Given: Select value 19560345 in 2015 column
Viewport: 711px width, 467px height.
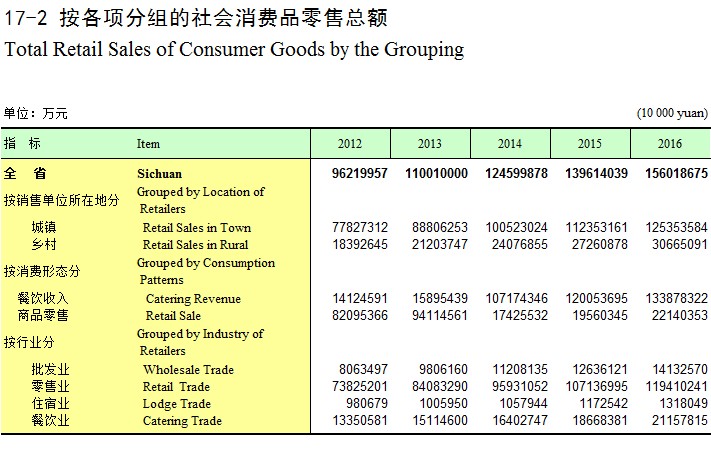Looking at the screenshot, I should pos(600,315).
